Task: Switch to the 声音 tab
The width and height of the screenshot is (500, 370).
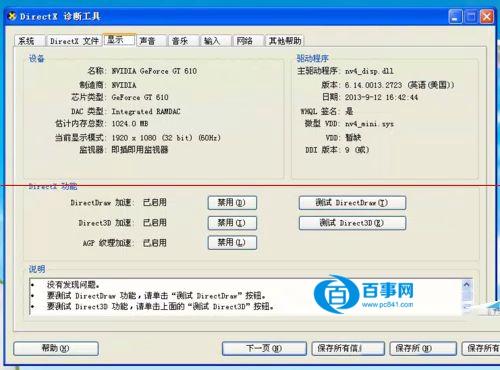Action: click(x=151, y=41)
